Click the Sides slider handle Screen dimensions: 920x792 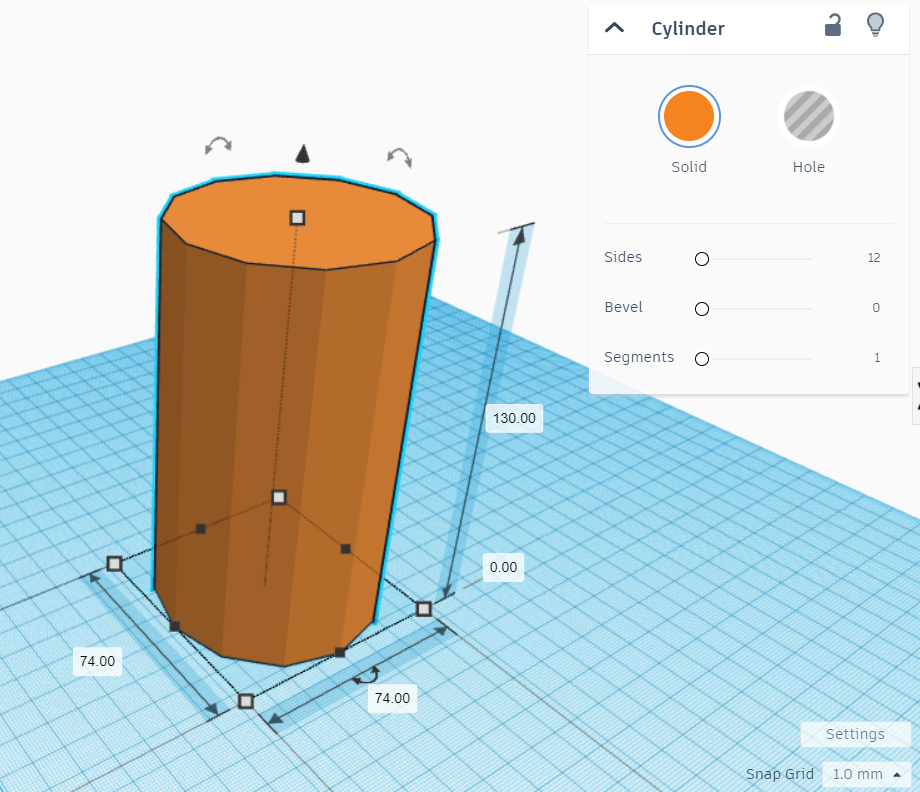pos(702,259)
